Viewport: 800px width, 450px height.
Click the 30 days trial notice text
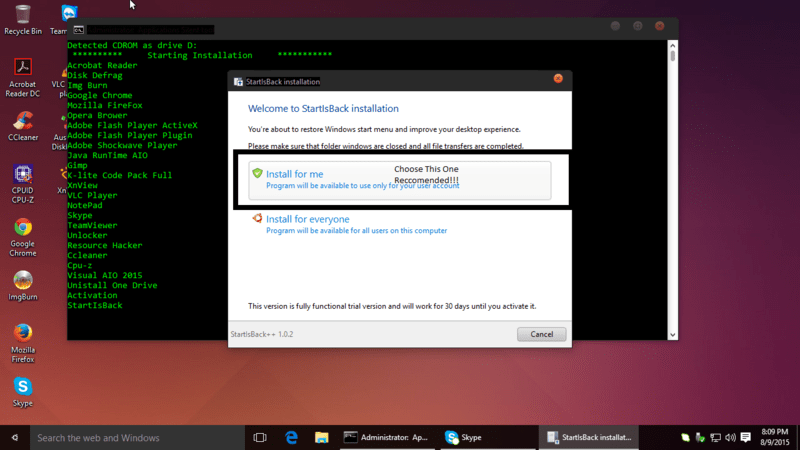[392, 306]
